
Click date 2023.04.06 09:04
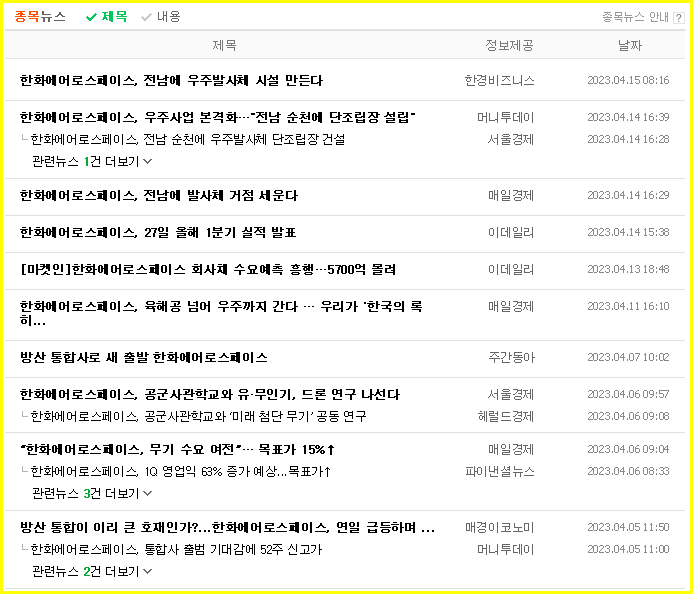pyautogui.click(x=628, y=449)
